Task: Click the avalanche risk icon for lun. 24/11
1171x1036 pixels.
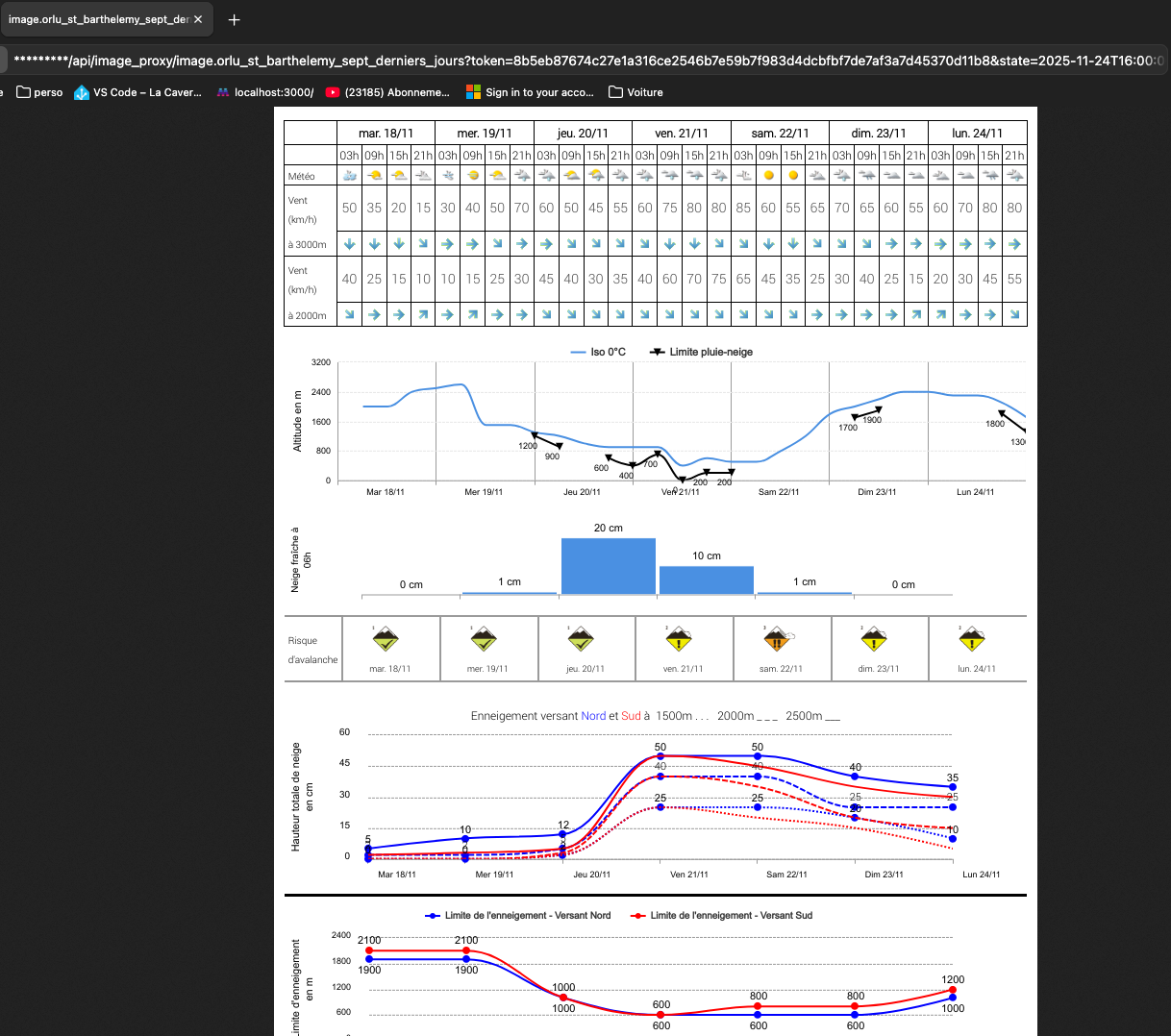Action: [x=972, y=639]
